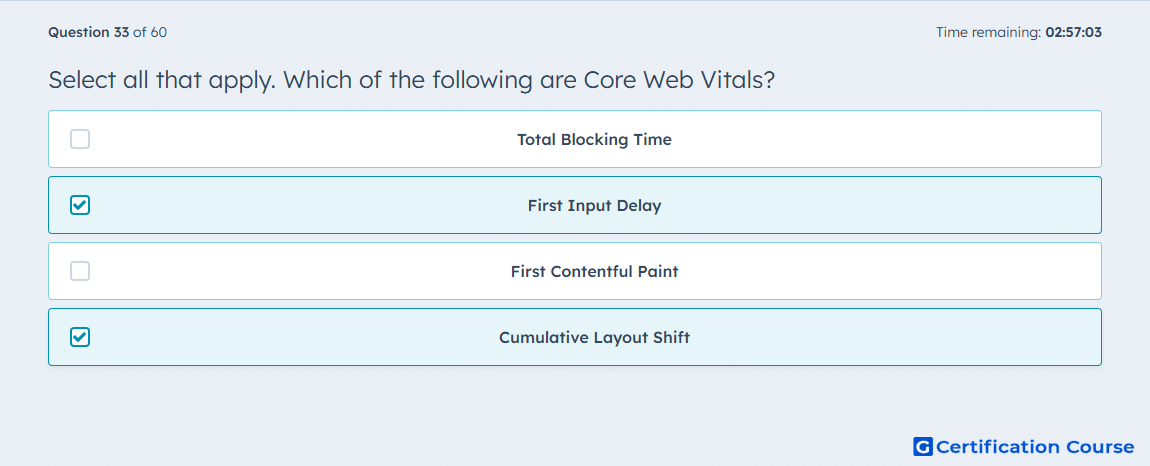Click empty space in the First Contentful Paint row
1150x466 pixels.
coord(880,271)
